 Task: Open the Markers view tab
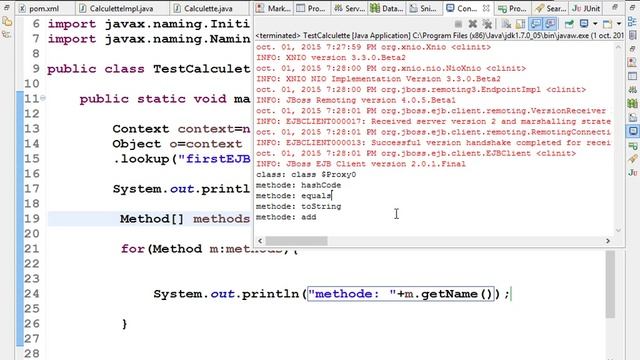(x=273, y=8)
